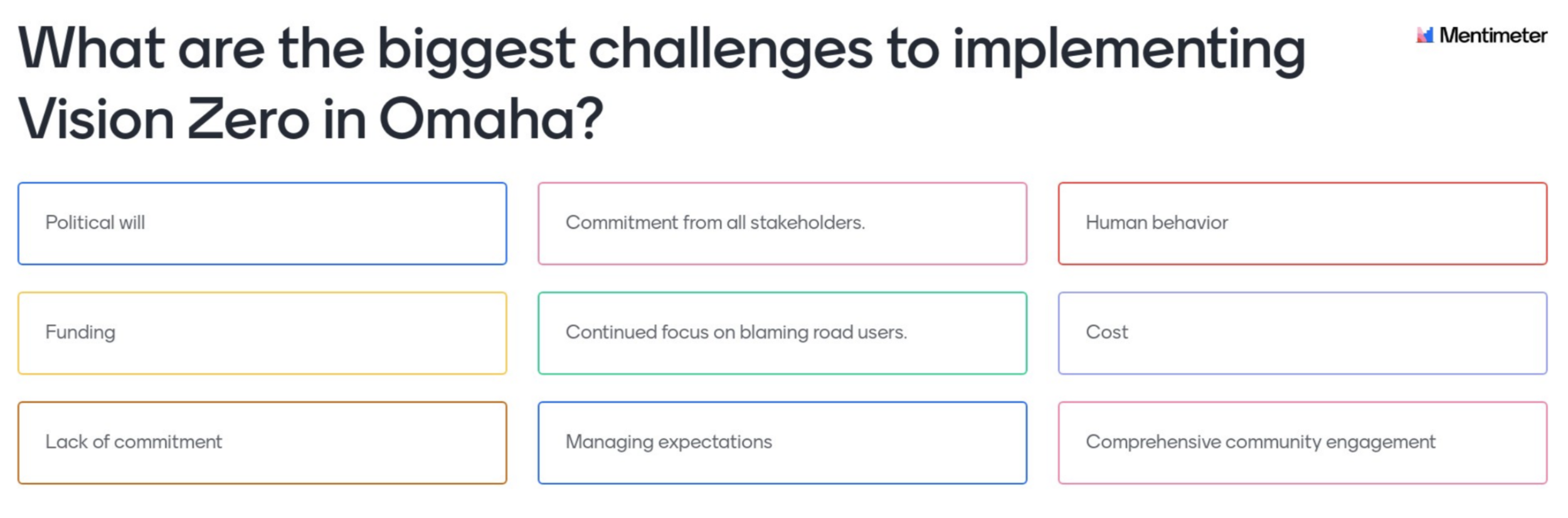The image size is (1568, 518).
Task: Click the "Political will" text label
Action: pyautogui.click(x=95, y=223)
